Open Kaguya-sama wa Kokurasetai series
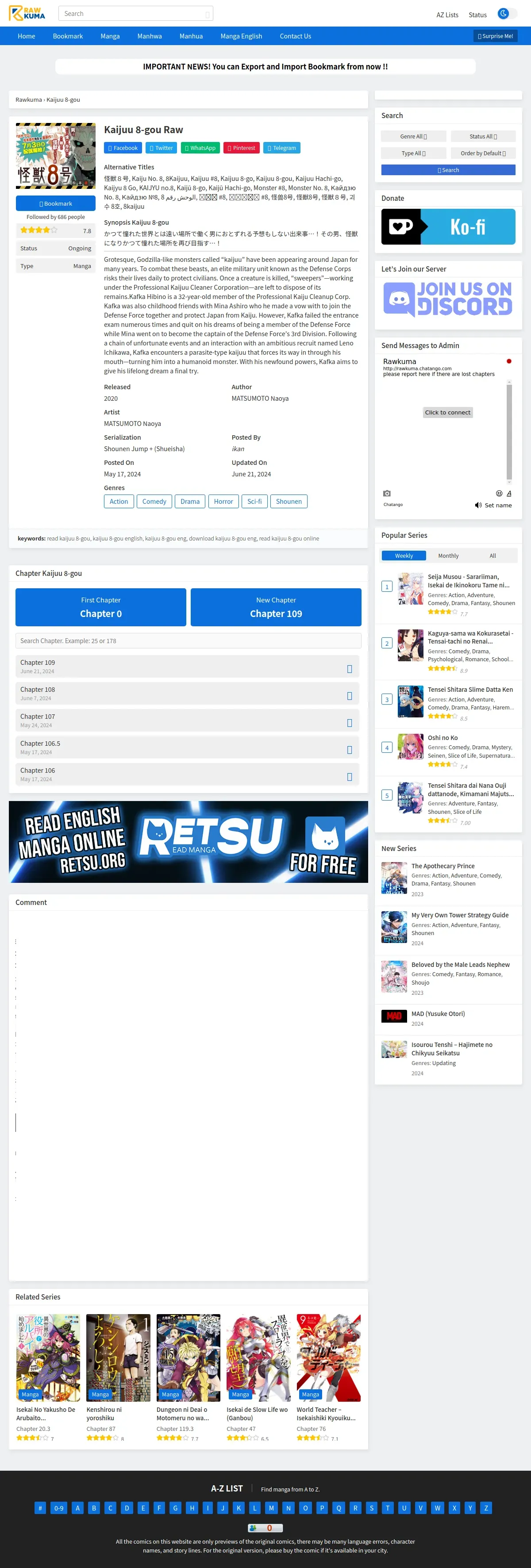Viewport: 531px width, 1568px height. pos(470,637)
